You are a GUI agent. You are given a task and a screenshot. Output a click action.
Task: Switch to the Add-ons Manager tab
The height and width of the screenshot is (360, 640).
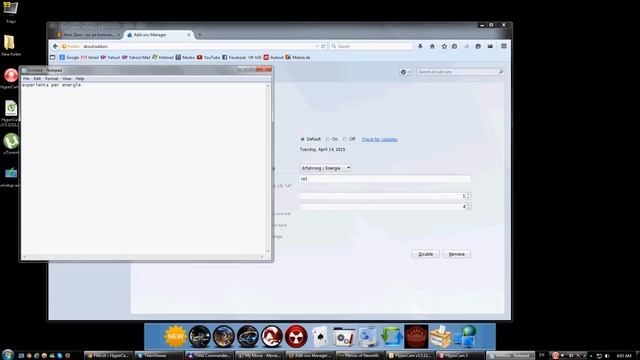click(x=159, y=35)
